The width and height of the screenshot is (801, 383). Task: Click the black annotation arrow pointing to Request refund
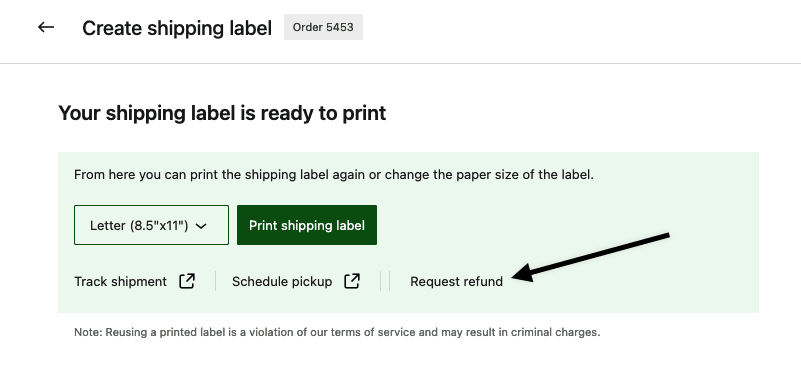pyautogui.click(x=591, y=257)
